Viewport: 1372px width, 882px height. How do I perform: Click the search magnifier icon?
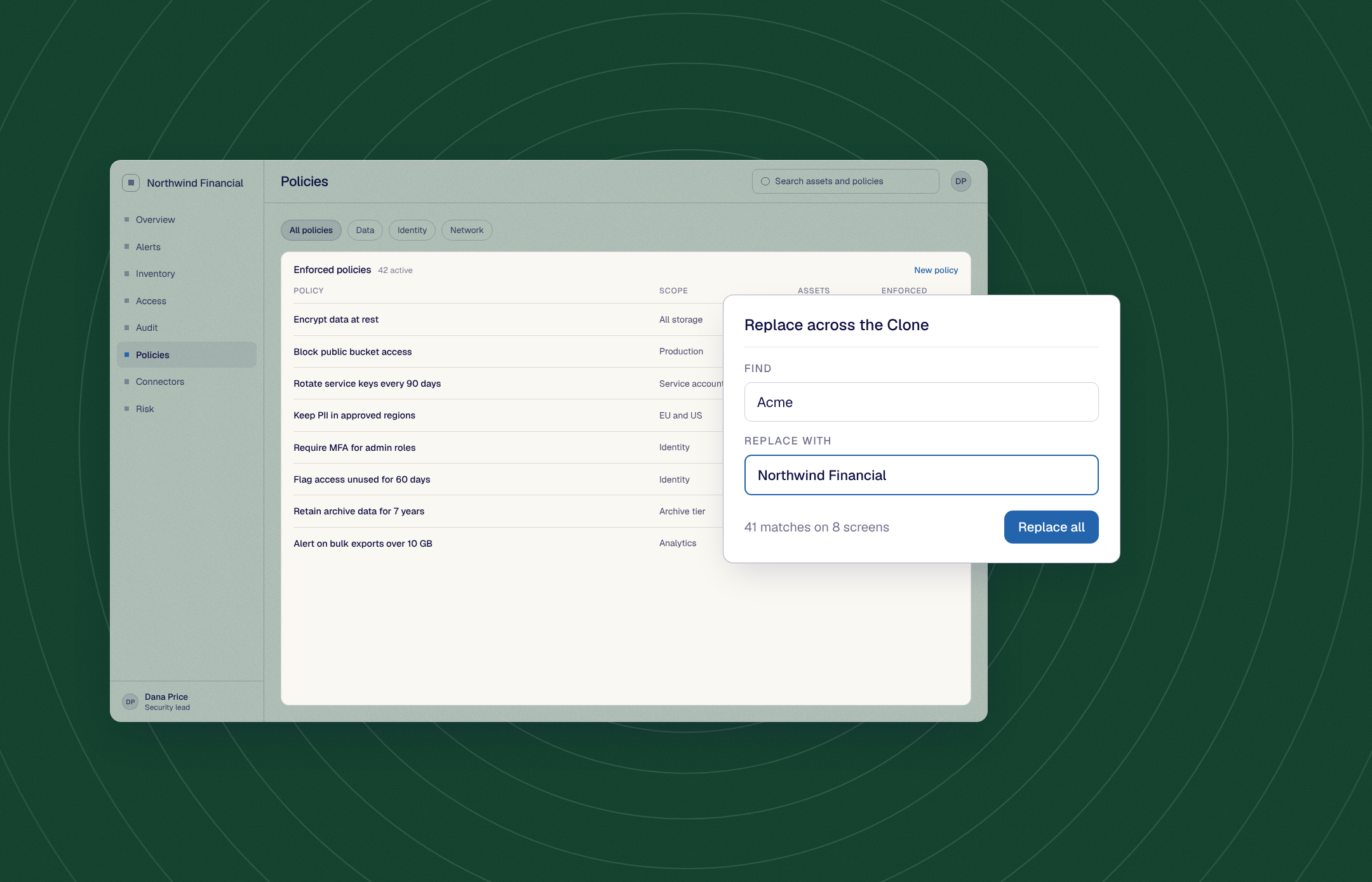[x=765, y=182]
